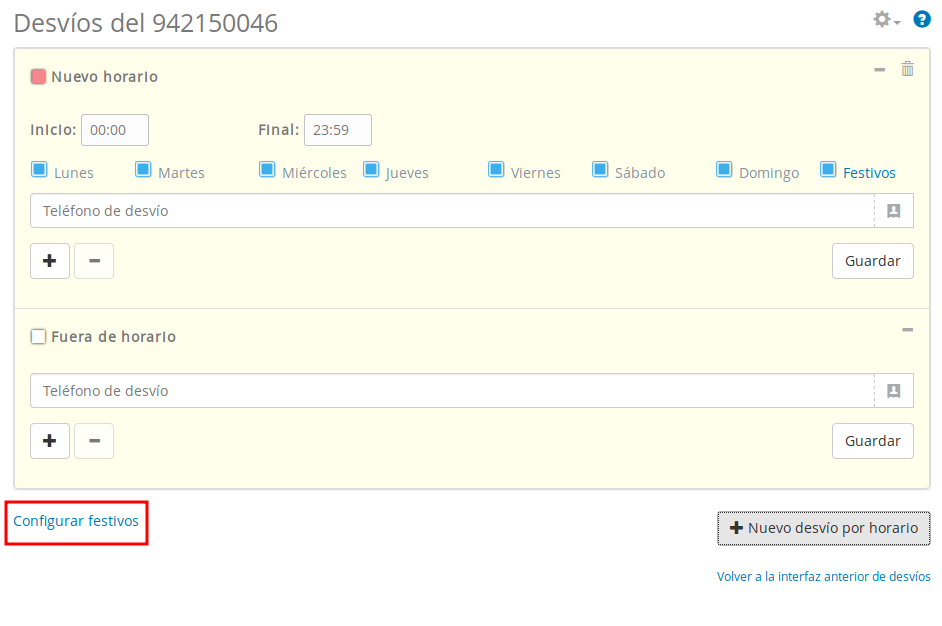Add phone with plus button in Fuera de horario
The image size is (942, 626).
click(50, 441)
